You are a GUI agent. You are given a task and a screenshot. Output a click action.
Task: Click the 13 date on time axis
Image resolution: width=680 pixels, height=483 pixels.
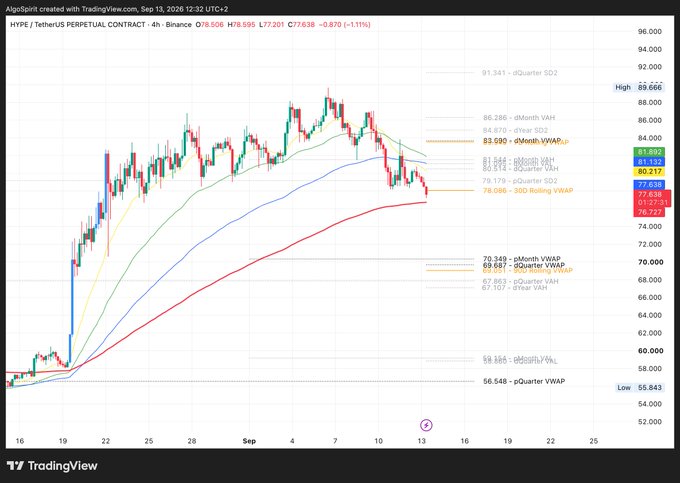421,441
